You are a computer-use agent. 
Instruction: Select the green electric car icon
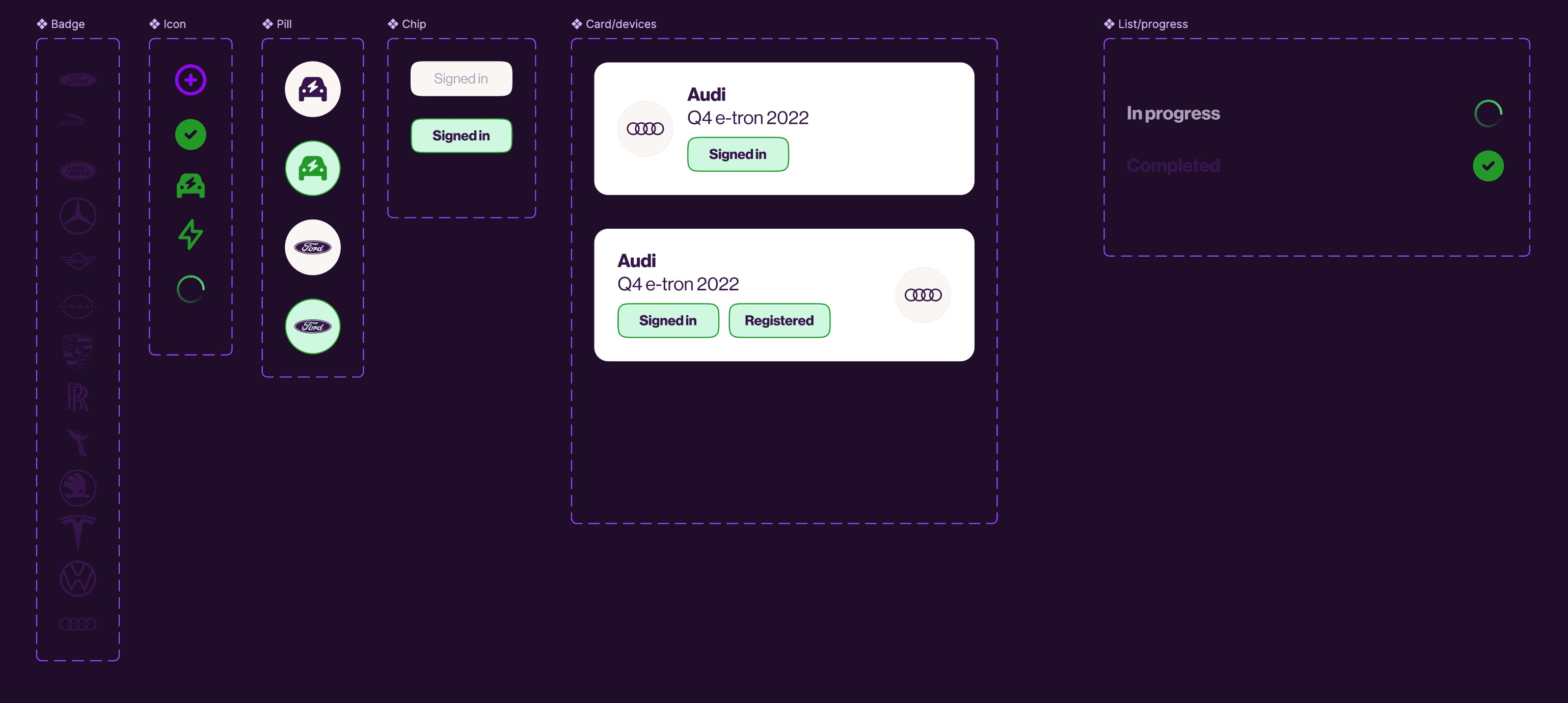191,185
